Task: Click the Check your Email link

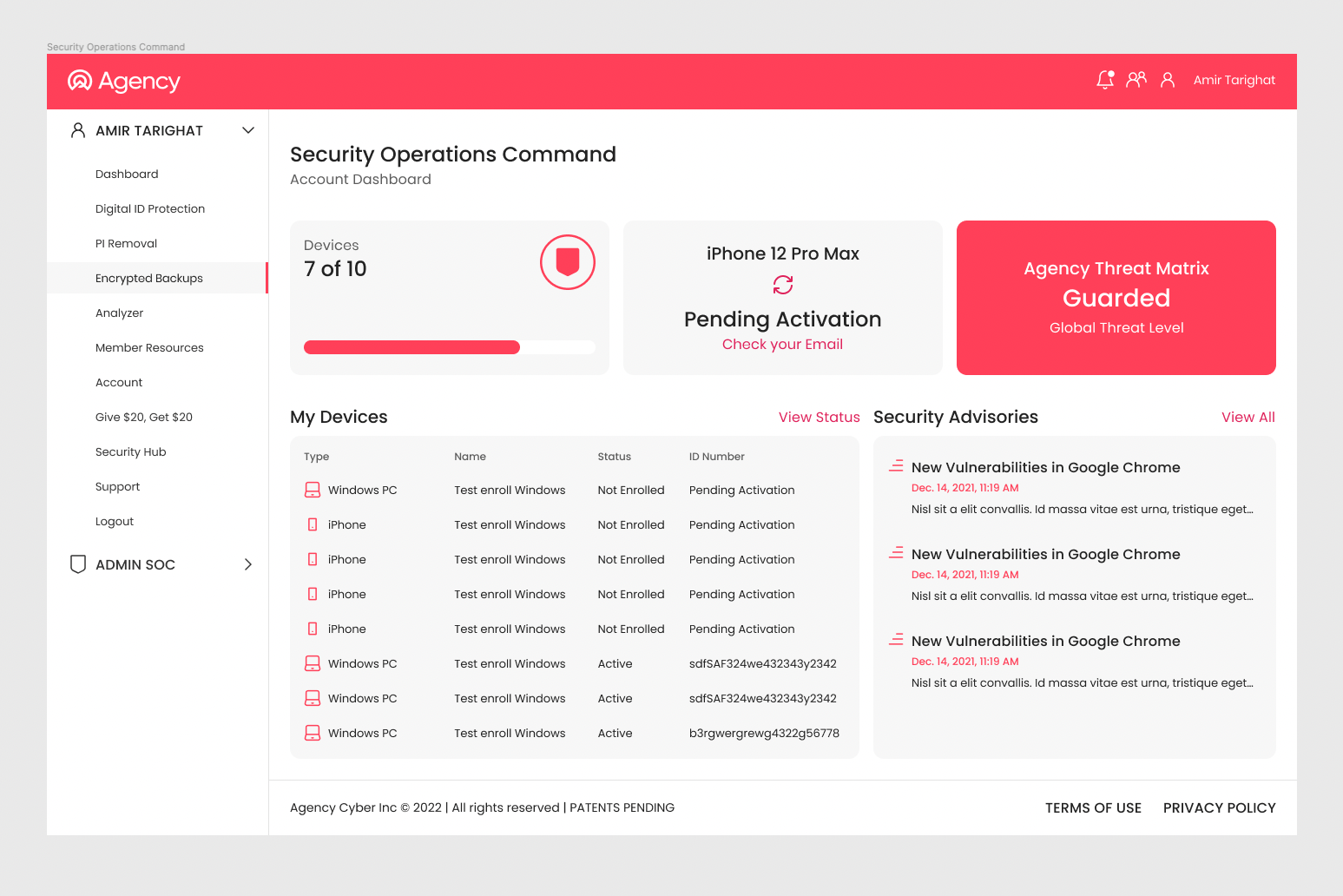Action: point(782,344)
